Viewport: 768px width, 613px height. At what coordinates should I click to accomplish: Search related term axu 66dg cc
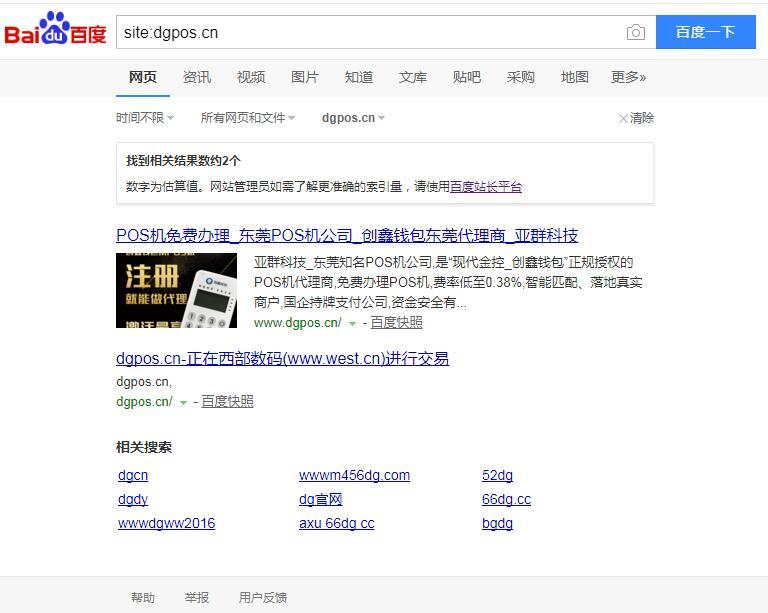(336, 523)
